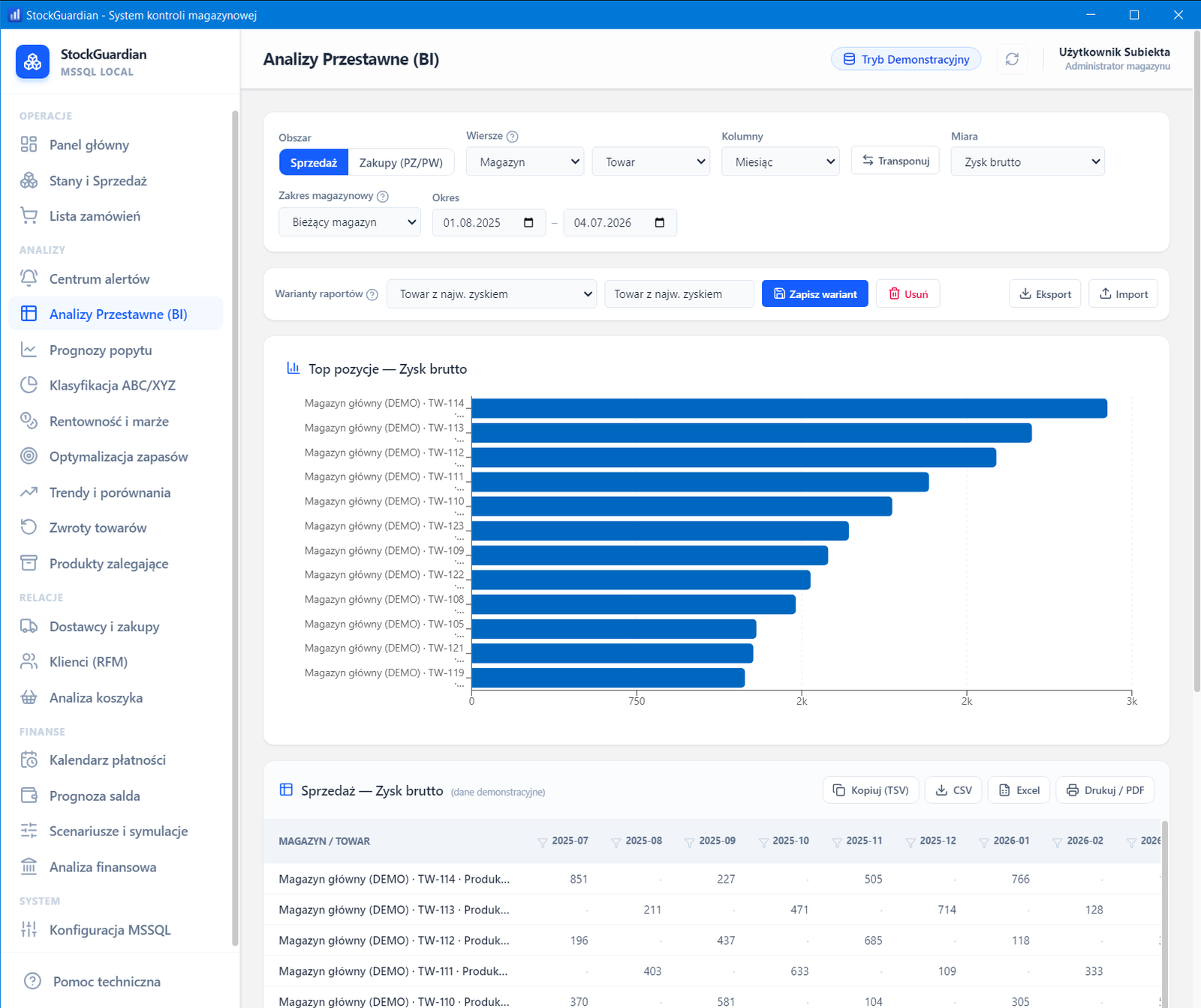Click the main page vertical scrollbar
Screen dimensions: 1201x1008
click(1196, 360)
